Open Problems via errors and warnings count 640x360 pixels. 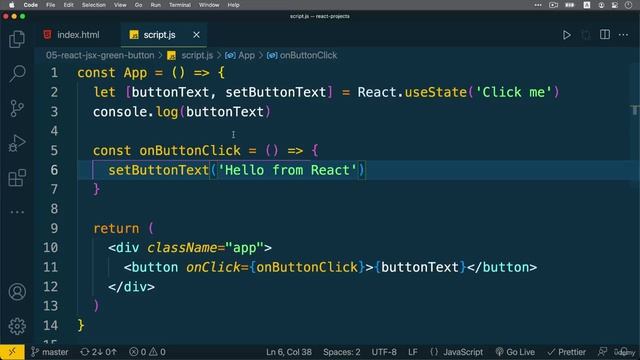coord(147,352)
